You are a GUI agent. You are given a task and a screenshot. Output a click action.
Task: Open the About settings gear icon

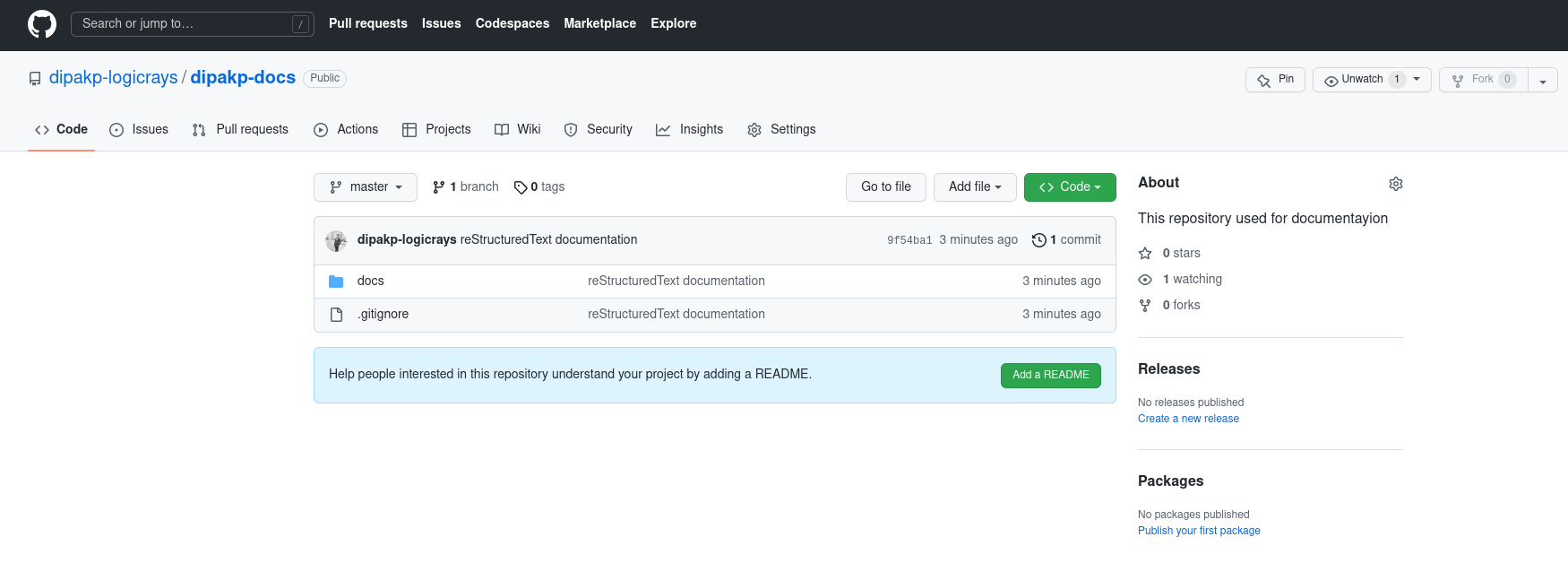(x=1396, y=184)
